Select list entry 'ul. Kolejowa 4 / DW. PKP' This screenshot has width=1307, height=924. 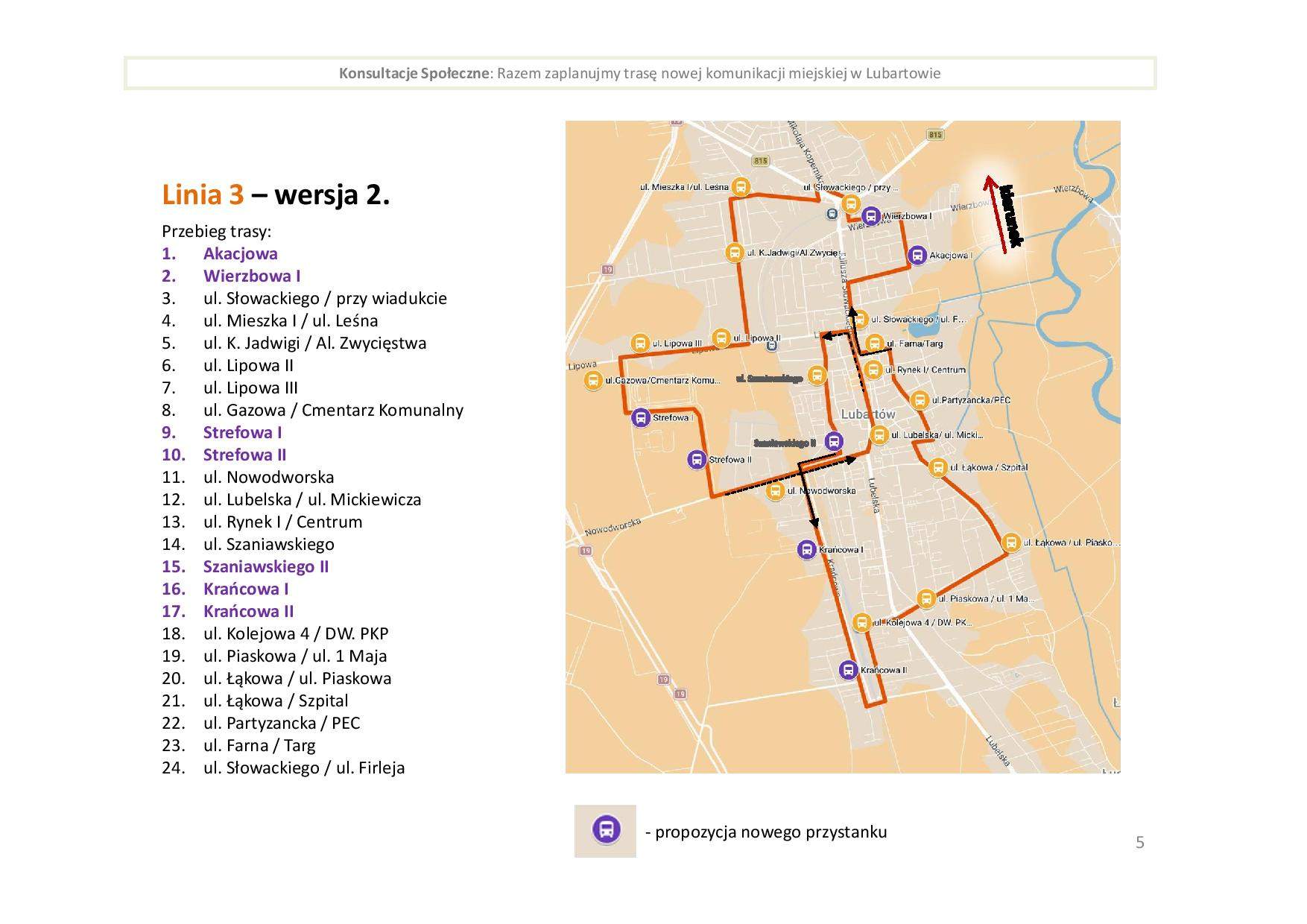tap(296, 634)
